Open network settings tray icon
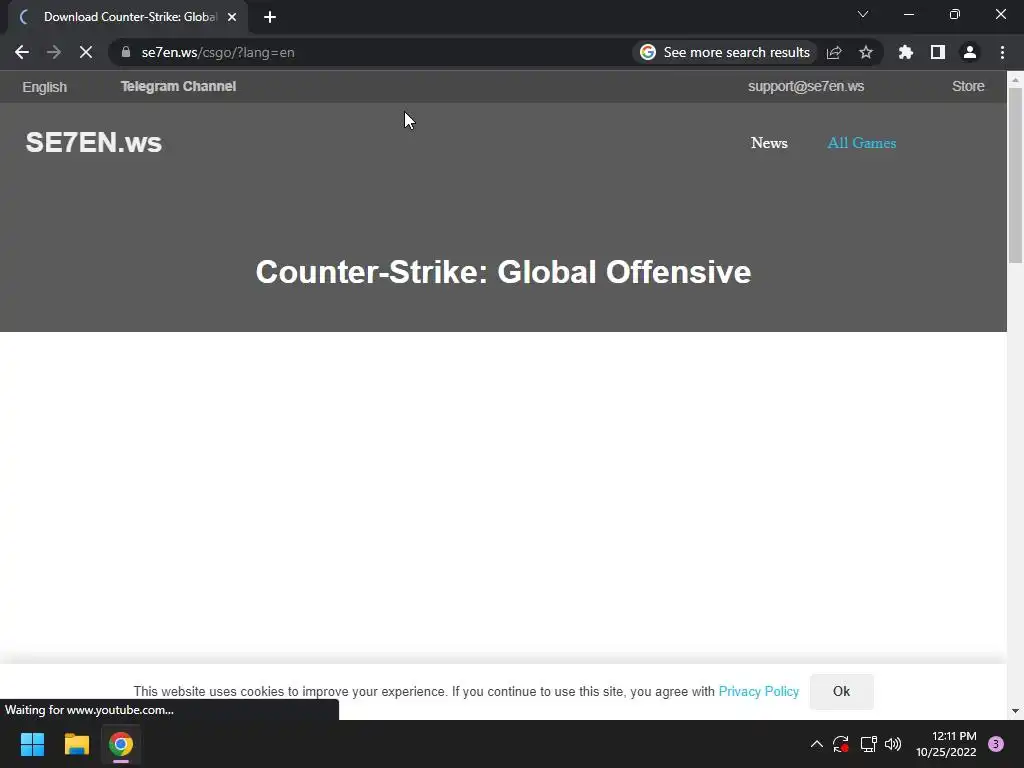Image resolution: width=1024 pixels, height=768 pixels. tap(868, 744)
